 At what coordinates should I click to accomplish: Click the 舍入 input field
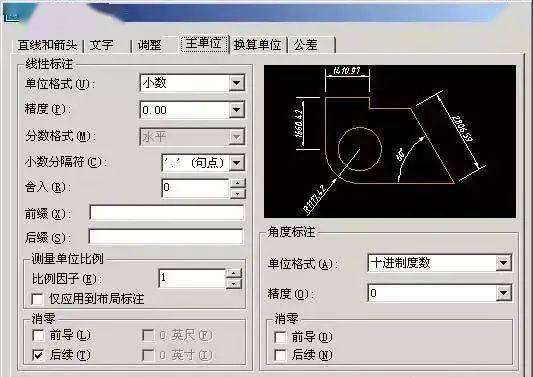coord(195,188)
